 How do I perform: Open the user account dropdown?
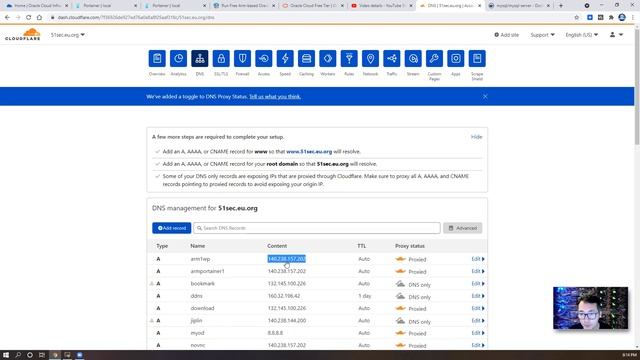[616, 35]
